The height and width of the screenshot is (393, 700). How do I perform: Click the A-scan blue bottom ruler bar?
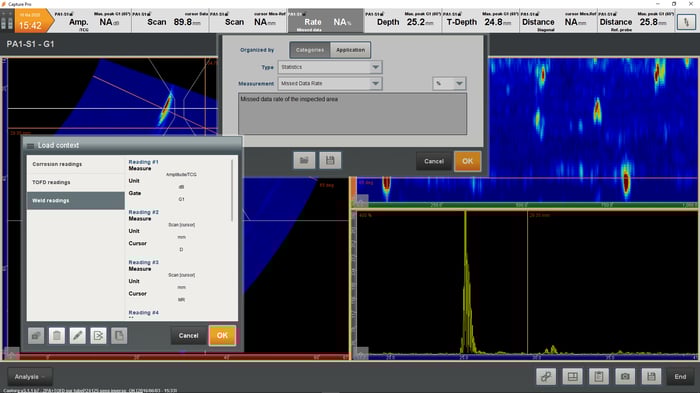pos(527,357)
